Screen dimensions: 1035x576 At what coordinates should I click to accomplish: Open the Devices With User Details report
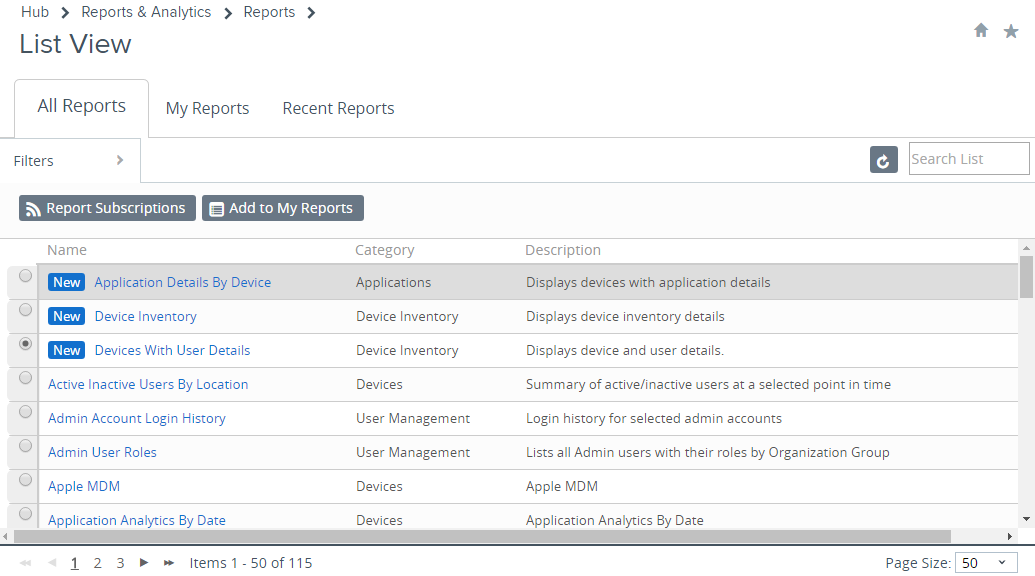coord(172,350)
